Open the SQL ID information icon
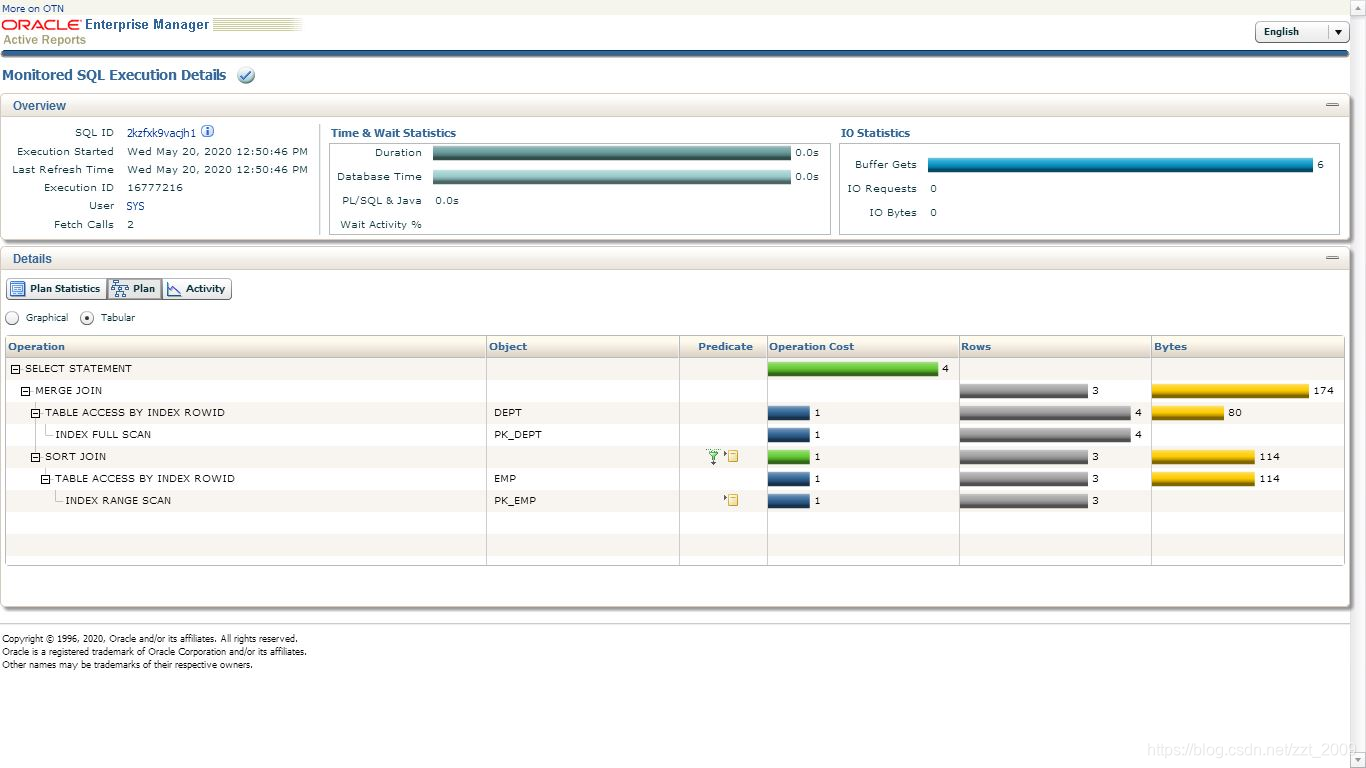Image resolution: width=1366 pixels, height=768 pixels. tap(208, 130)
